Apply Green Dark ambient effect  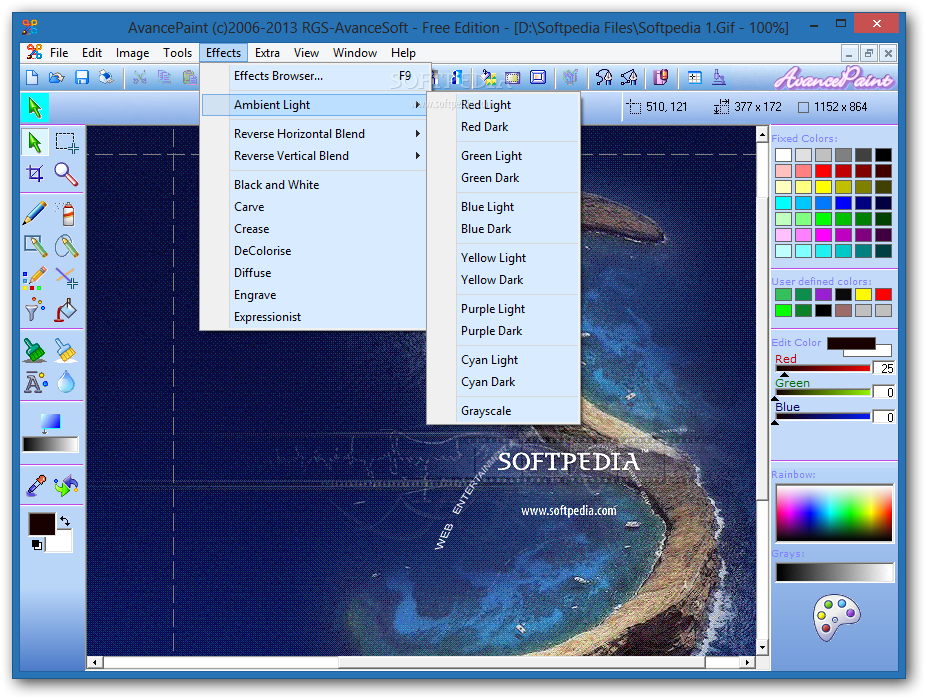coord(504,178)
